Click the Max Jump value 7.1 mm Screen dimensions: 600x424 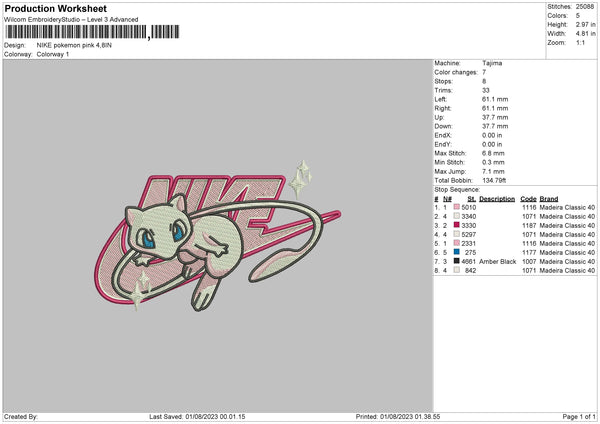tap(493, 171)
